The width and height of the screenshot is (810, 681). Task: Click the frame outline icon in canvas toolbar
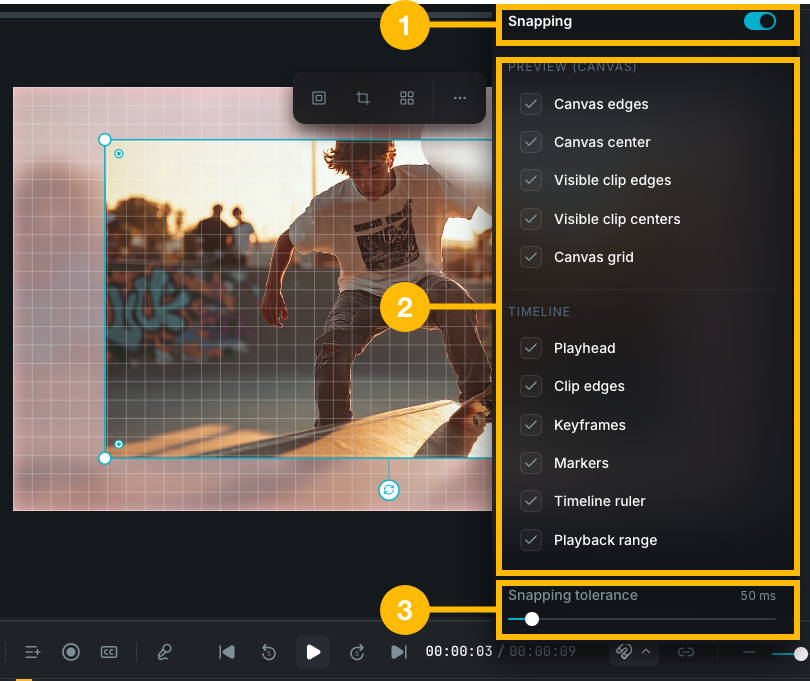(x=319, y=98)
